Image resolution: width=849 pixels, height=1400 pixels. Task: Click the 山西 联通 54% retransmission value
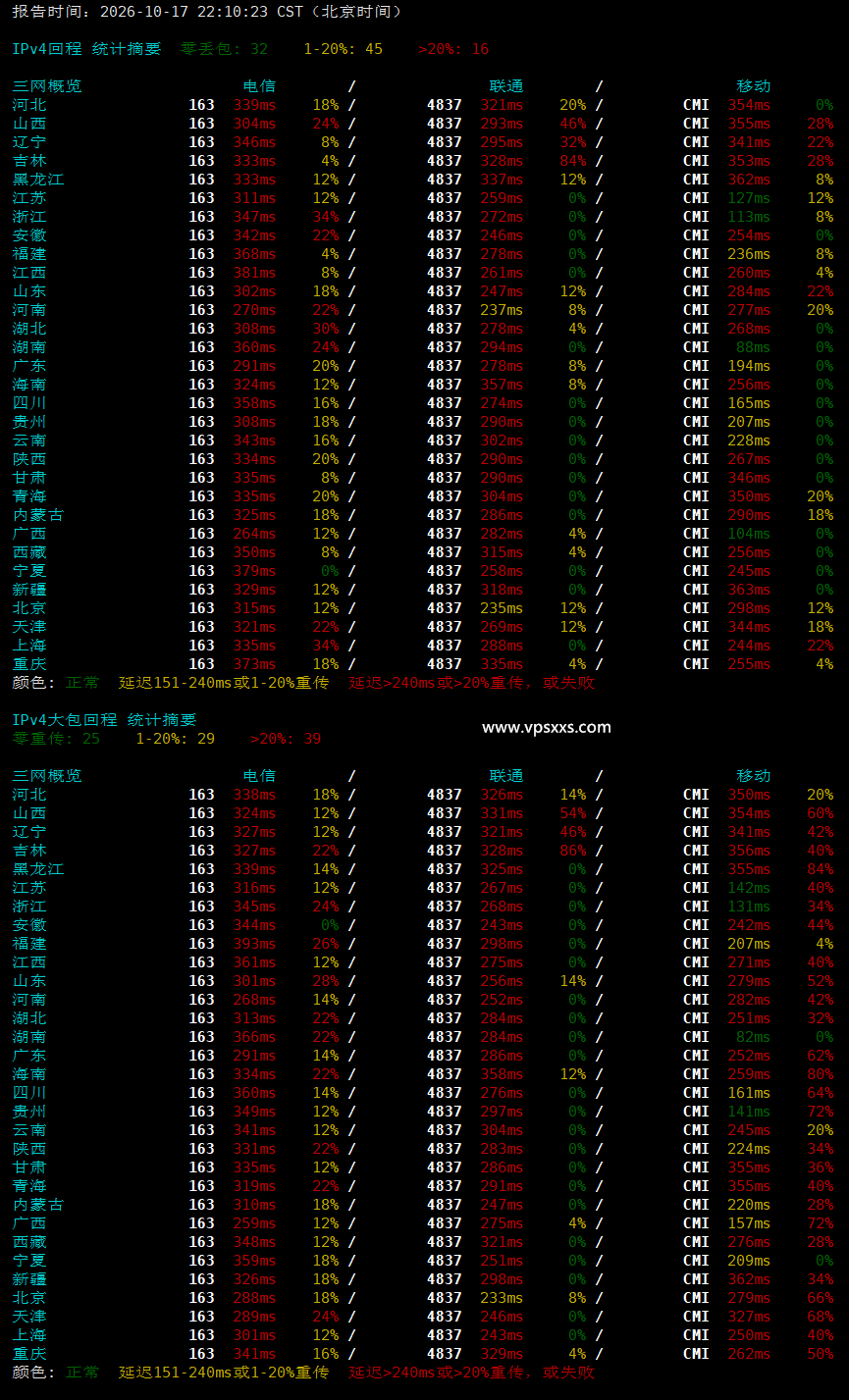click(573, 813)
